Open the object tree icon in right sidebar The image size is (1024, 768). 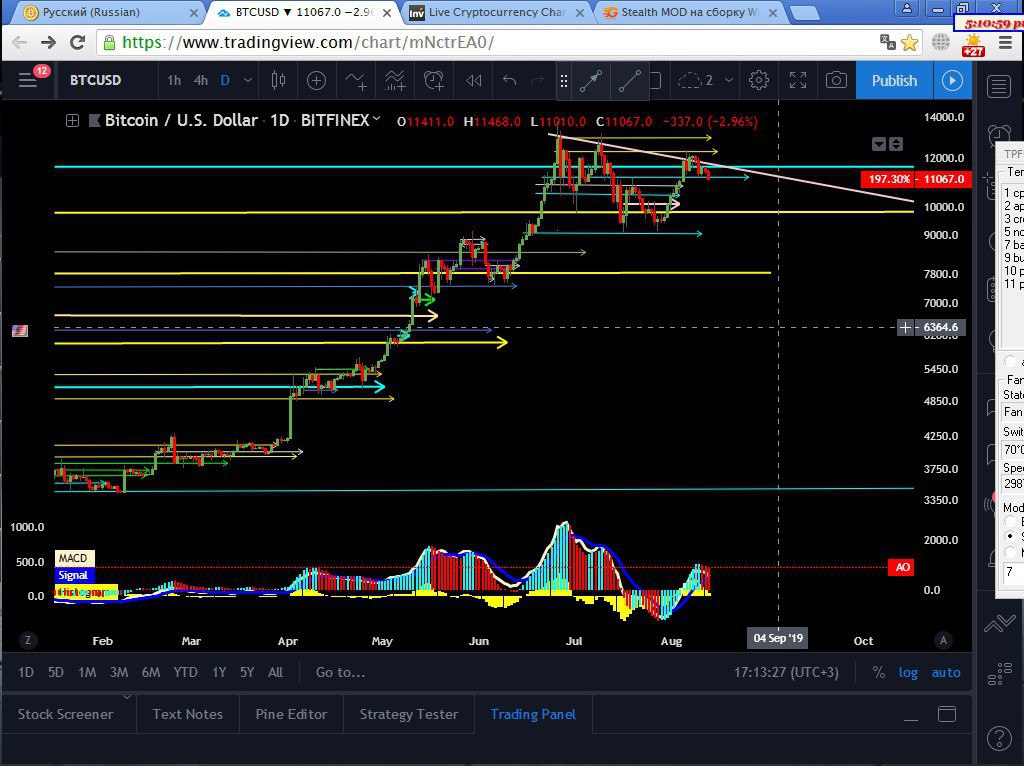click(999, 673)
